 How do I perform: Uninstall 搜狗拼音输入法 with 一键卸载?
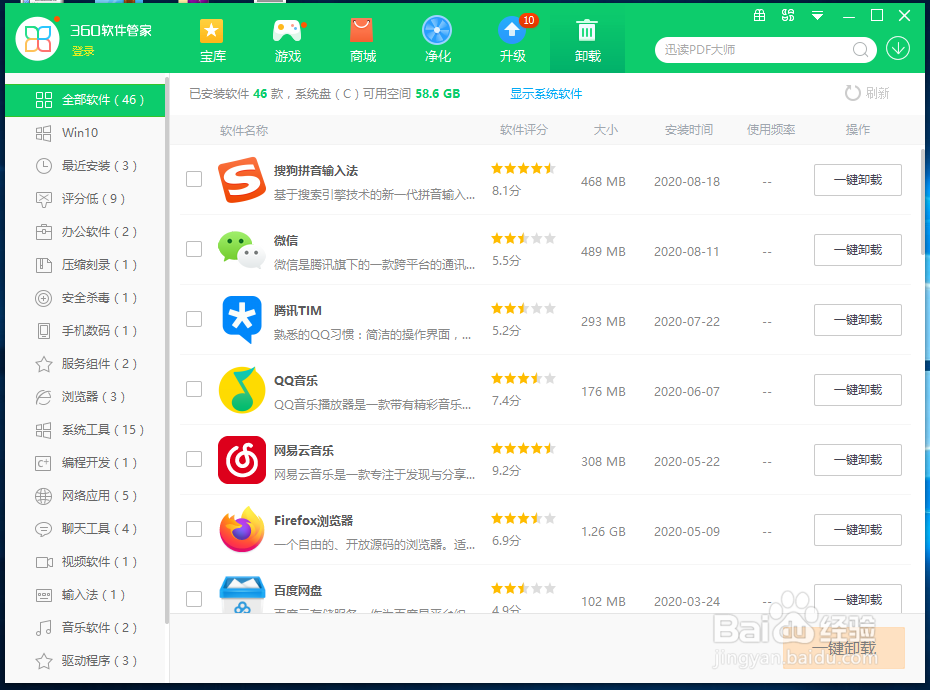858,180
